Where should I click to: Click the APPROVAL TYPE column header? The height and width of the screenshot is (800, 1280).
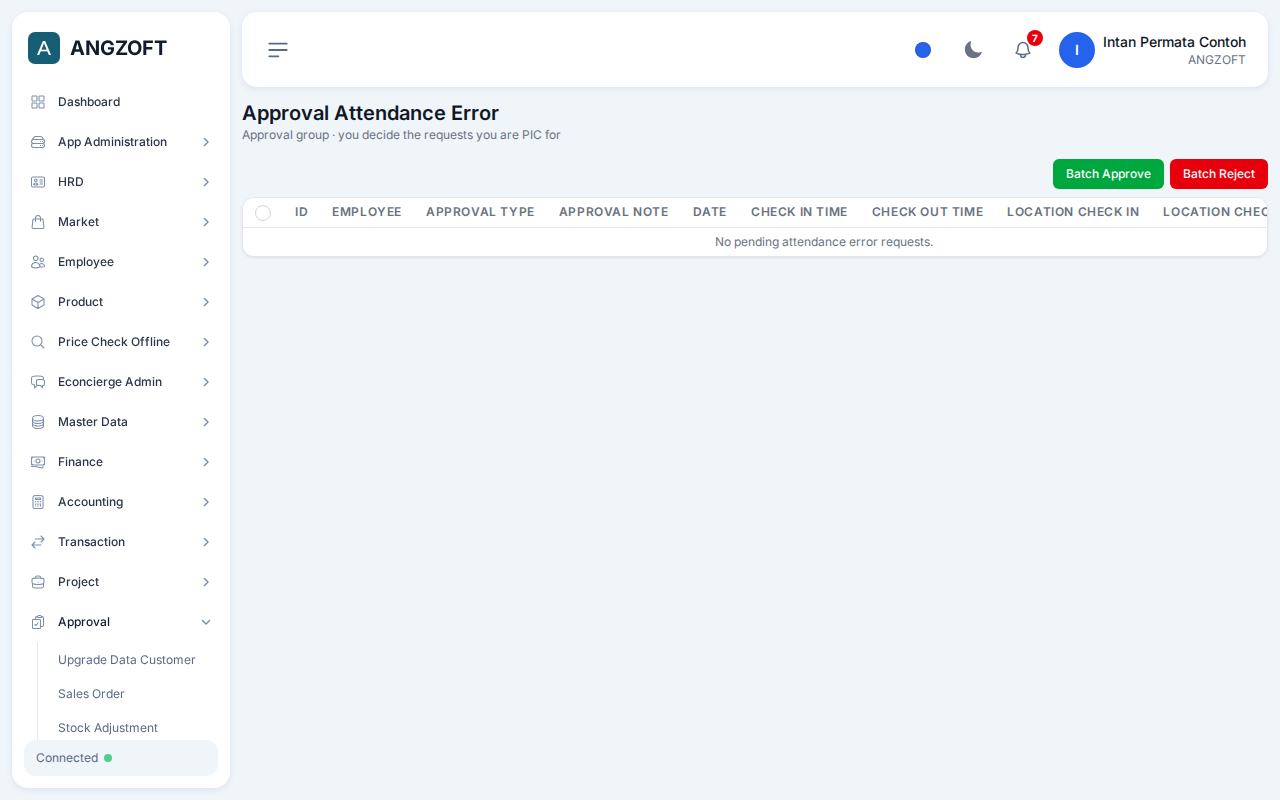480,212
